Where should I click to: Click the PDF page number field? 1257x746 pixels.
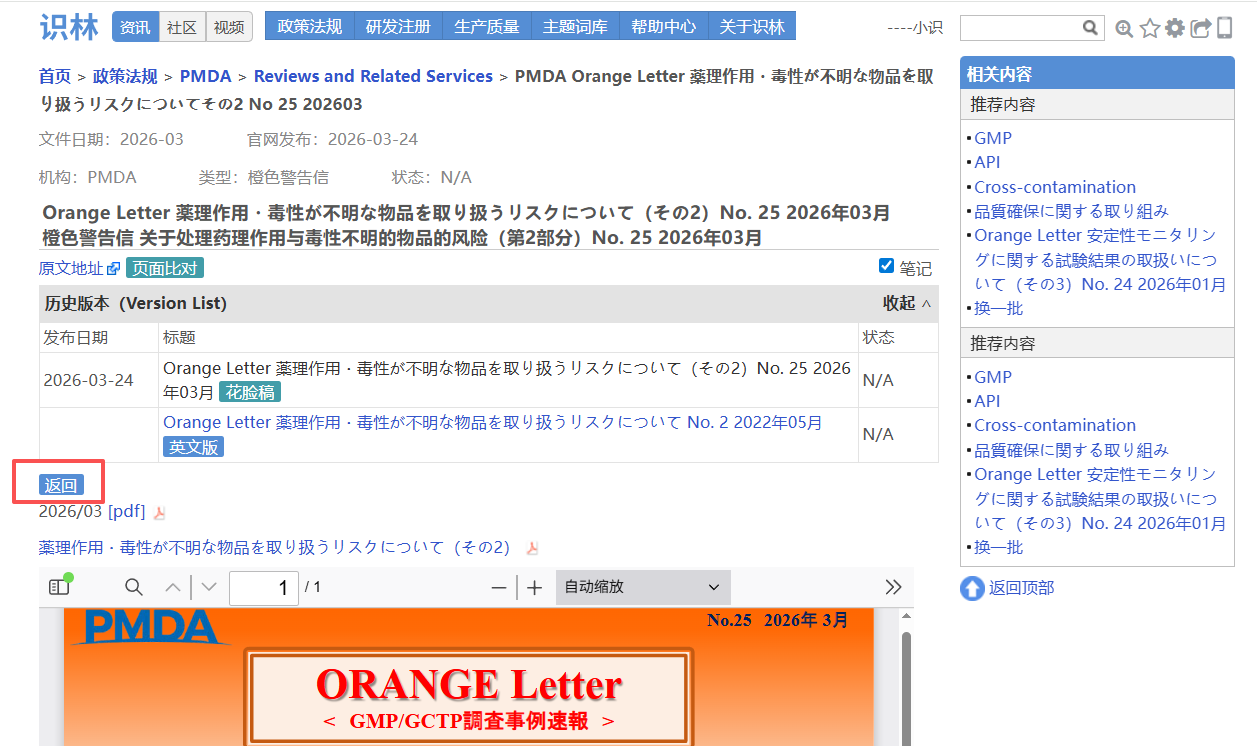click(x=264, y=587)
